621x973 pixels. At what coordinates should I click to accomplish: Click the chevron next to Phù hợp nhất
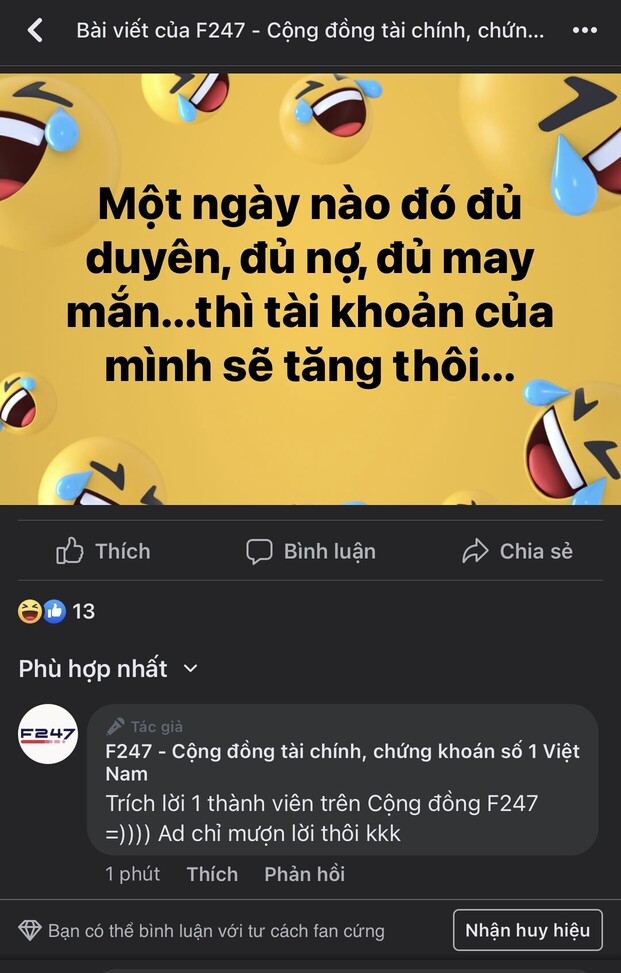[190, 669]
